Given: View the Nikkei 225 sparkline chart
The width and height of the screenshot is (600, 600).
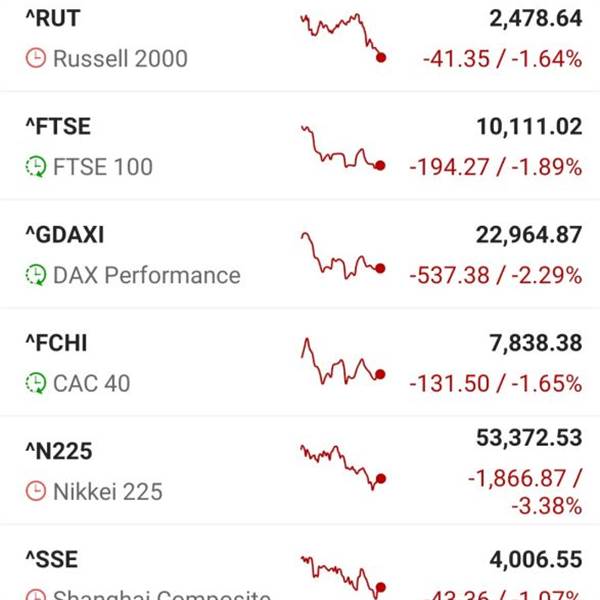Looking at the screenshot, I should pos(342,466).
